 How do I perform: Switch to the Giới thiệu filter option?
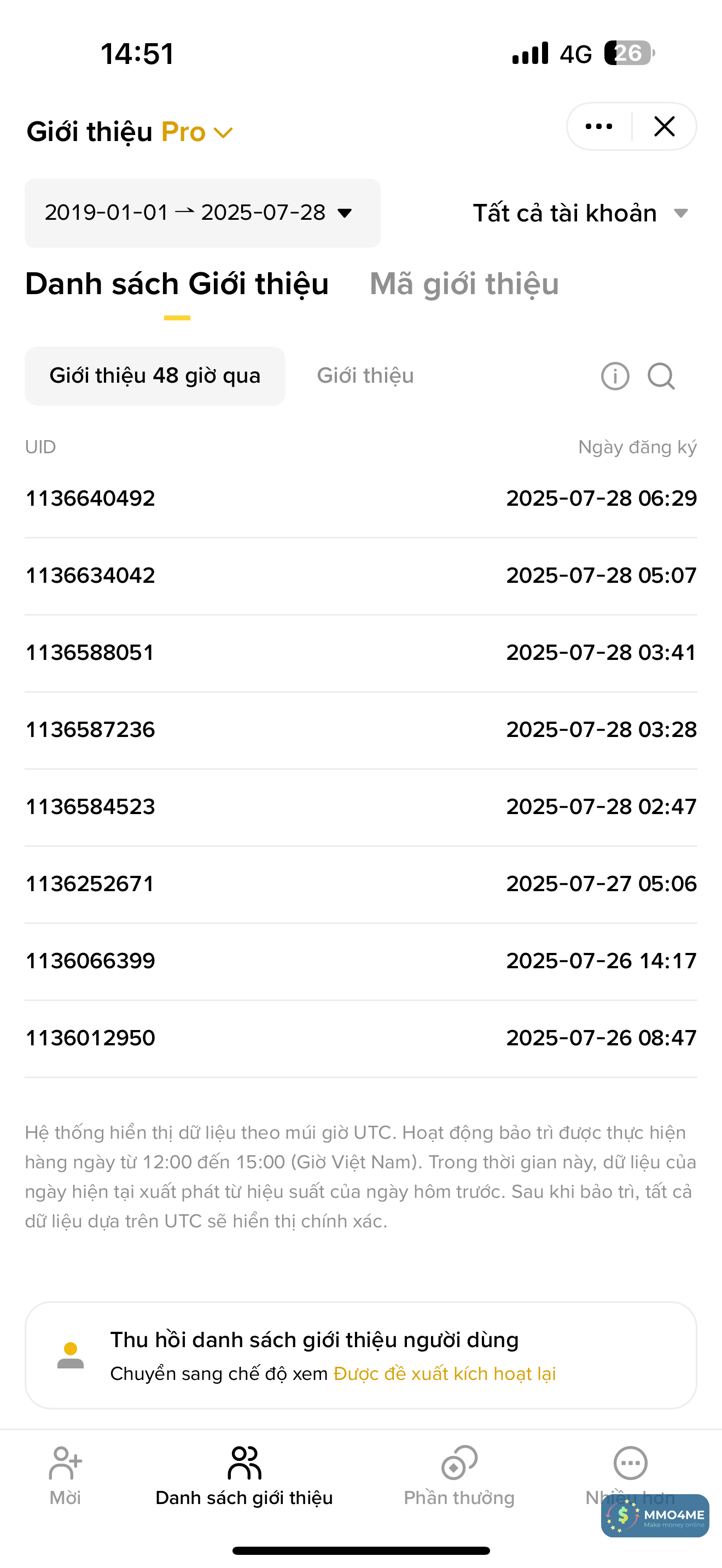click(365, 376)
